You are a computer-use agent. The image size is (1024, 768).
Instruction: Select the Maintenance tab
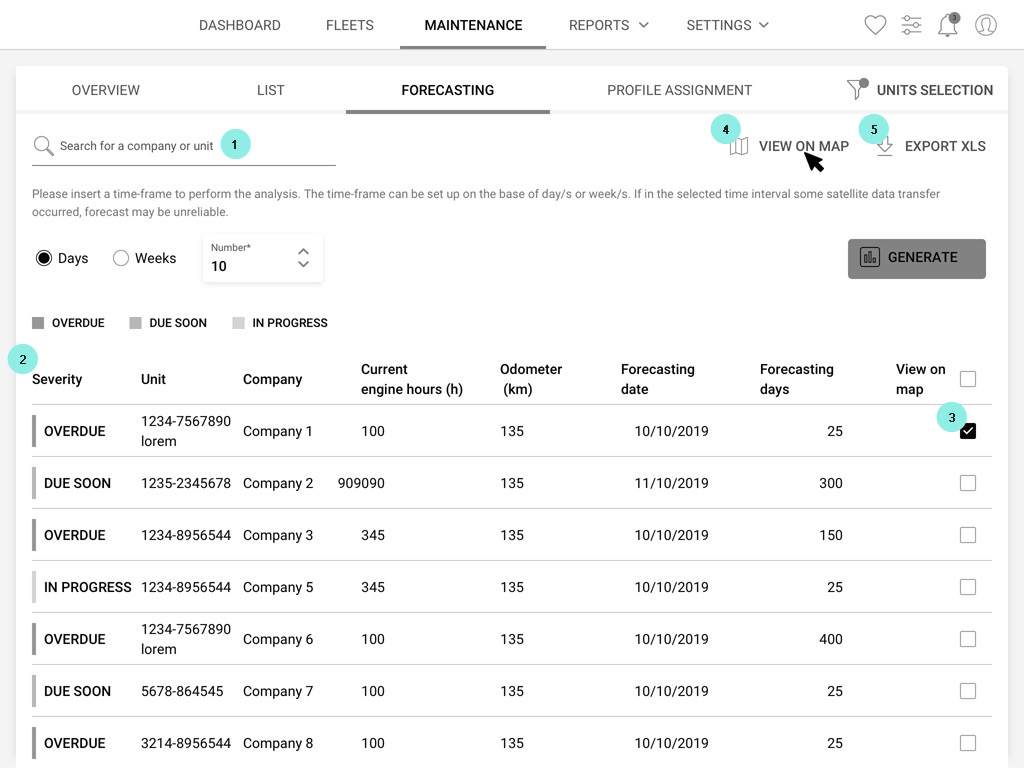coord(473,25)
